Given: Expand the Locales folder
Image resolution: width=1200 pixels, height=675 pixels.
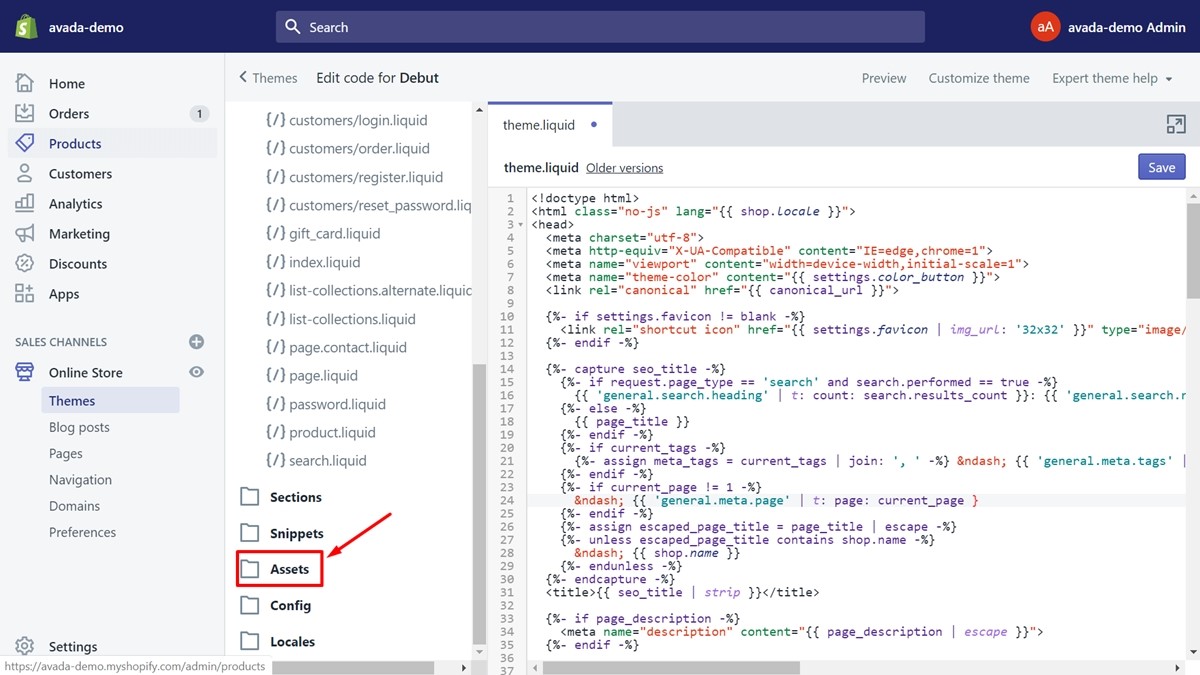Looking at the screenshot, I should (292, 641).
